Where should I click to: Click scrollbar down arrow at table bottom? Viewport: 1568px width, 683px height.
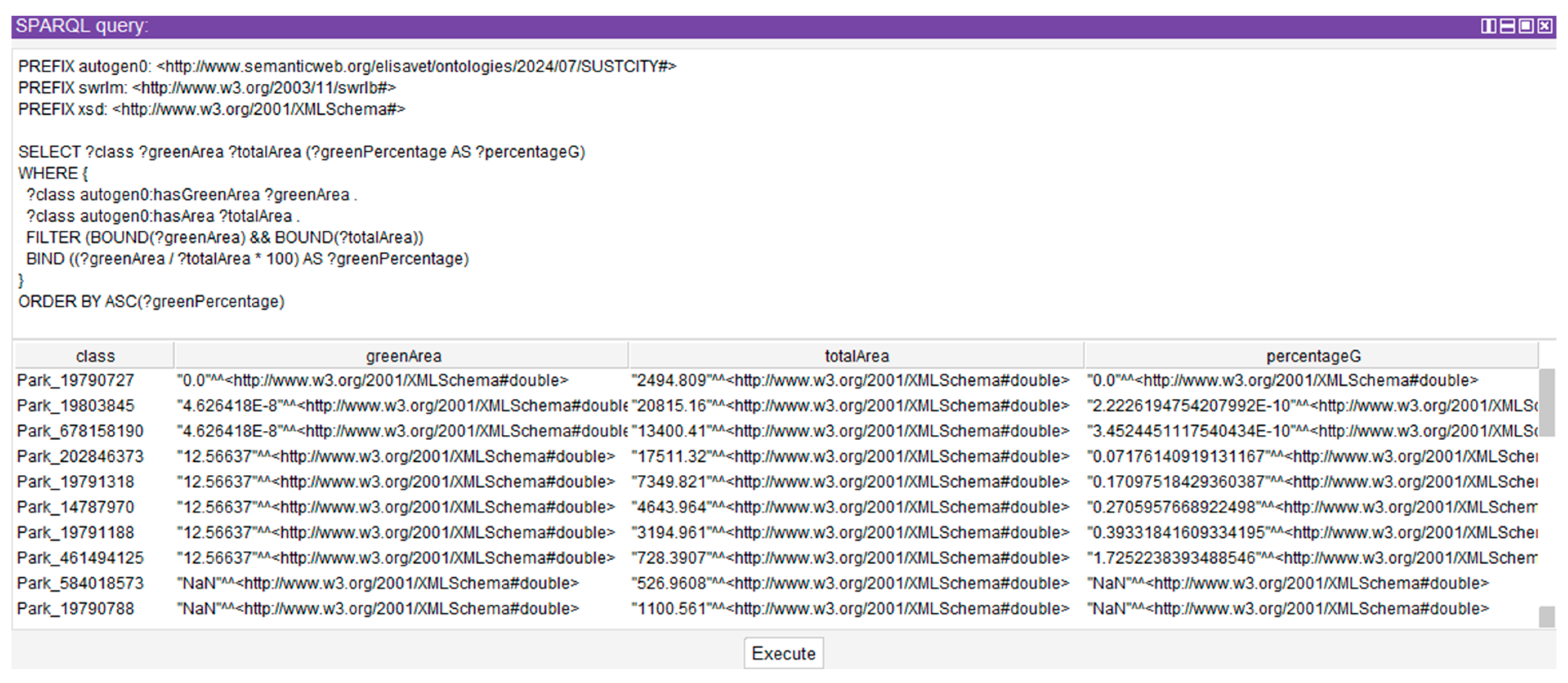1546,617
